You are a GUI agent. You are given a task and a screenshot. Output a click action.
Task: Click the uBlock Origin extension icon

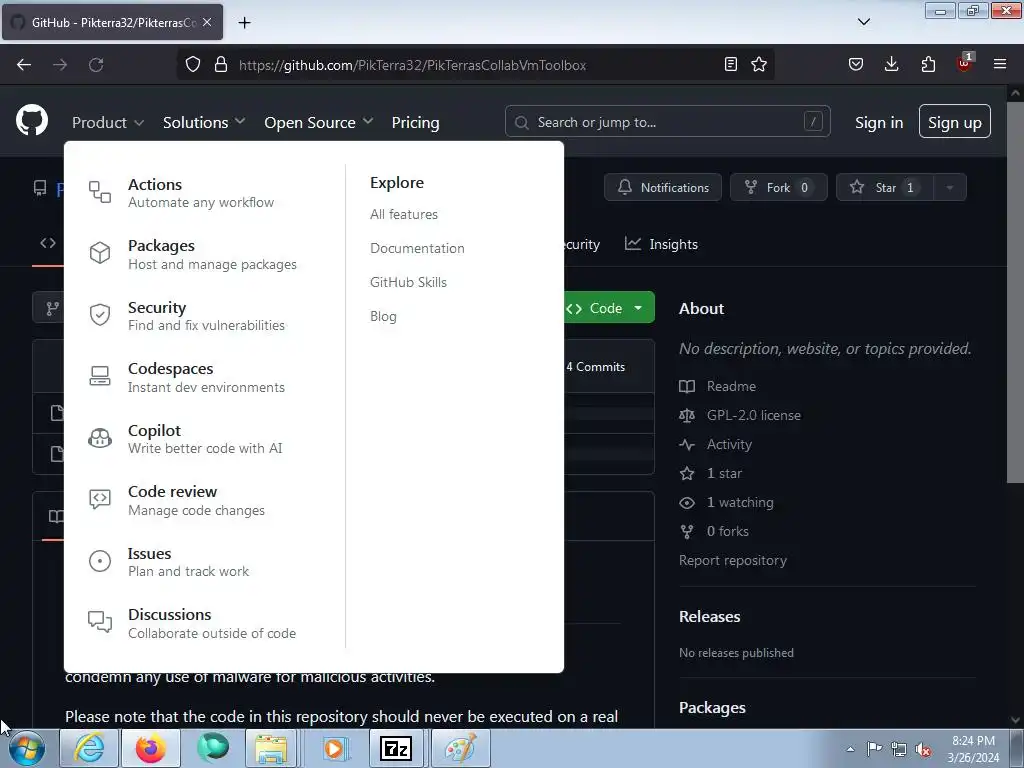(x=964, y=63)
